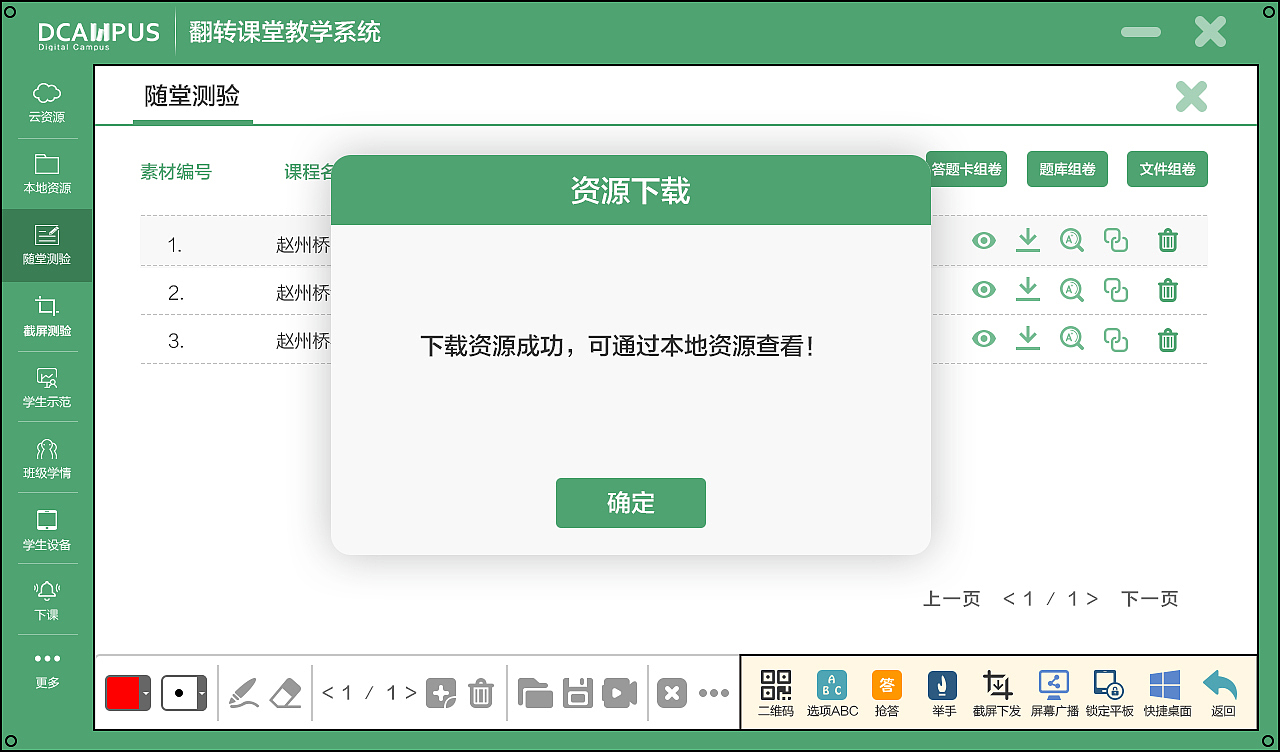The image size is (1280, 752).
Task: Activate the 举手 hand-raise tool
Action: 941,692
